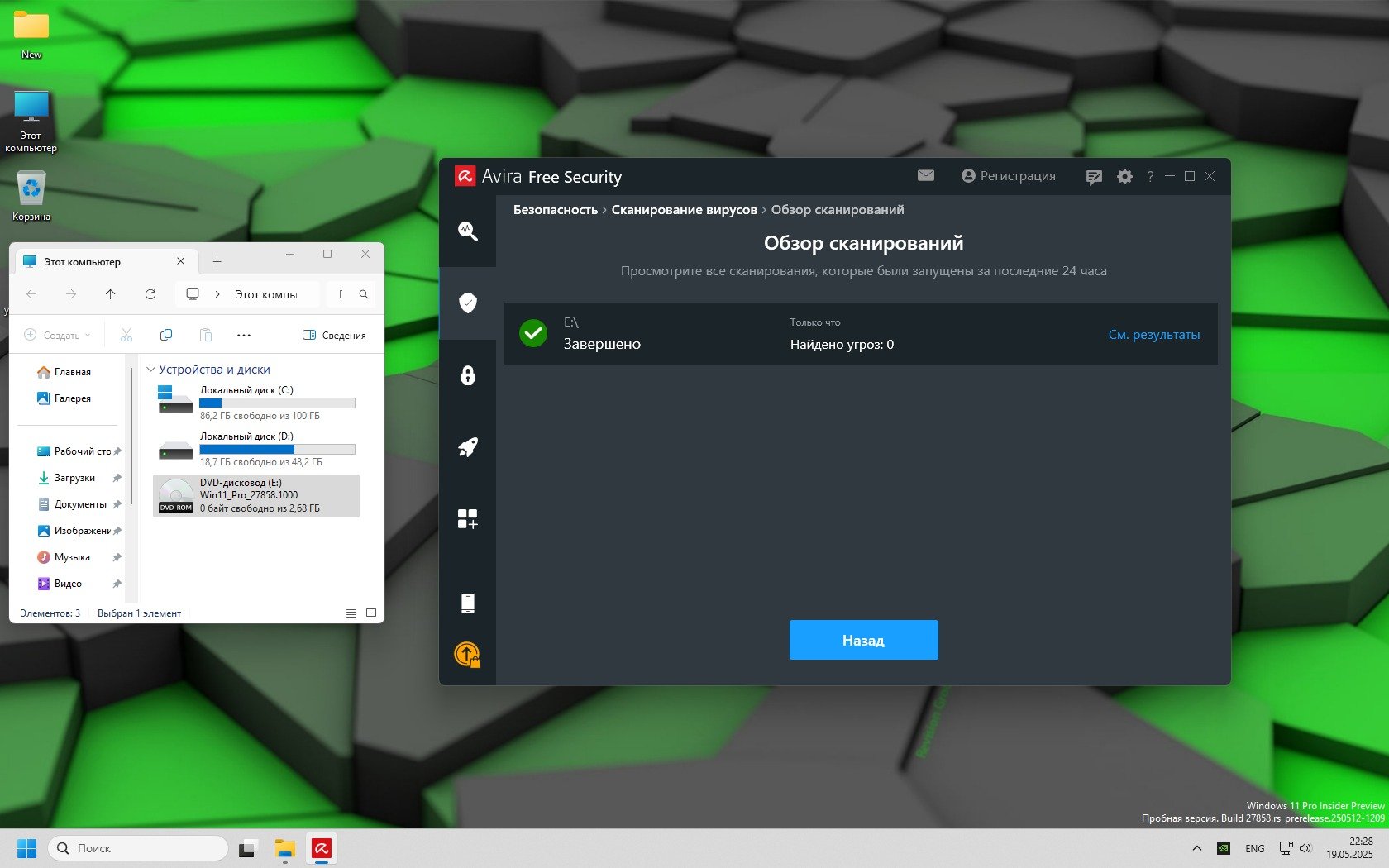
Task: Switch Explorer to large icons view
Action: pyautogui.click(x=371, y=613)
